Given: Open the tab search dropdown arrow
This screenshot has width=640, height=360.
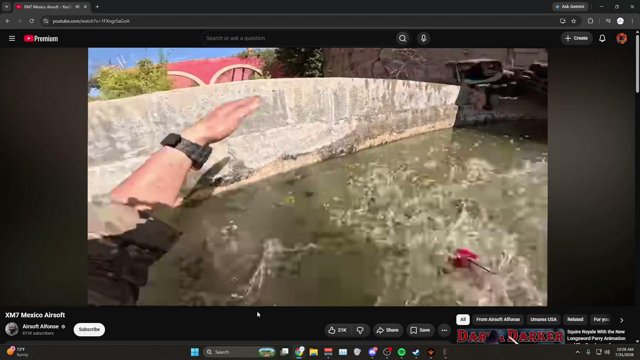Looking at the screenshot, I should (7, 7).
